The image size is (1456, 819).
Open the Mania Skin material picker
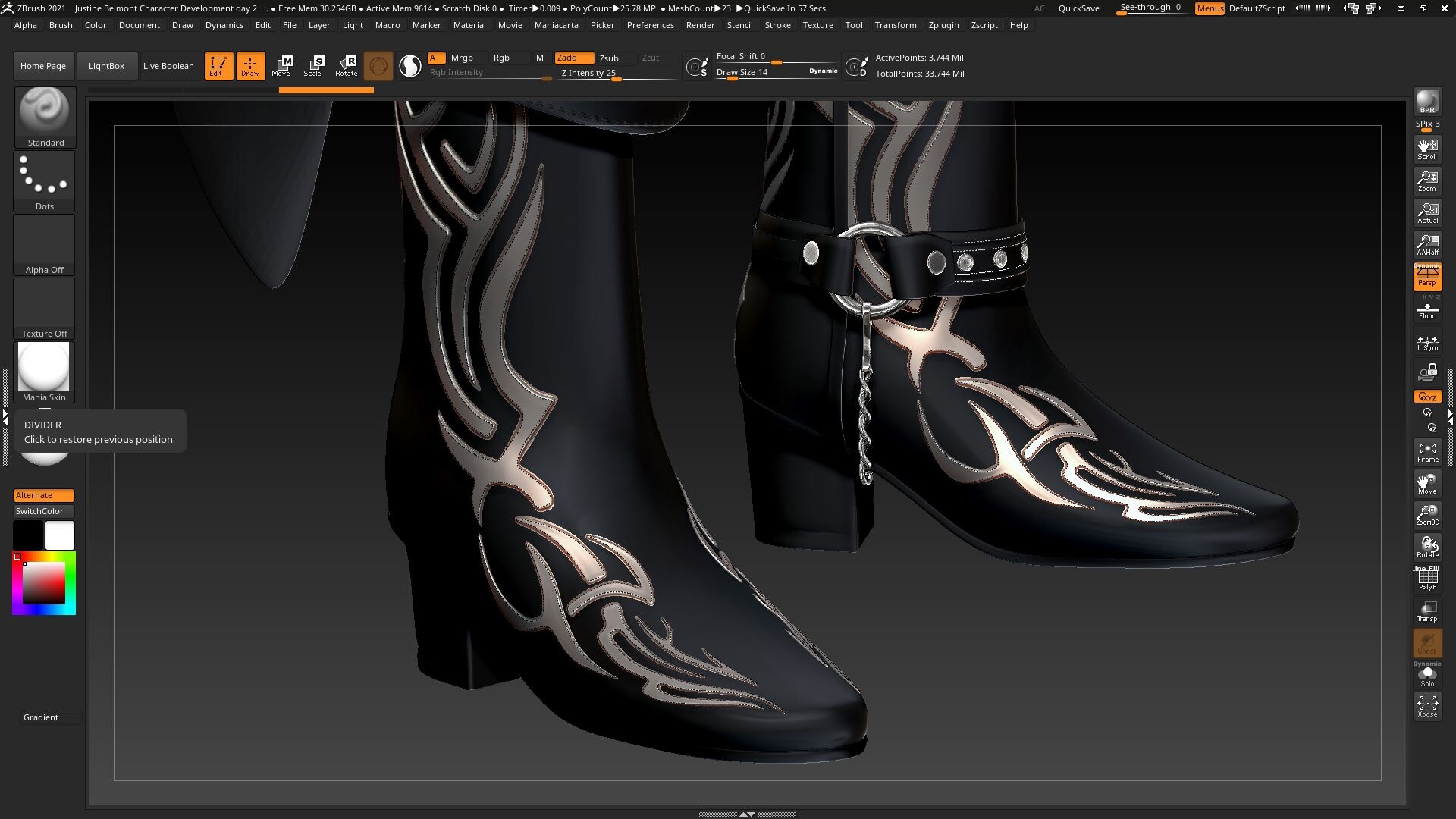(x=45, y=372)
